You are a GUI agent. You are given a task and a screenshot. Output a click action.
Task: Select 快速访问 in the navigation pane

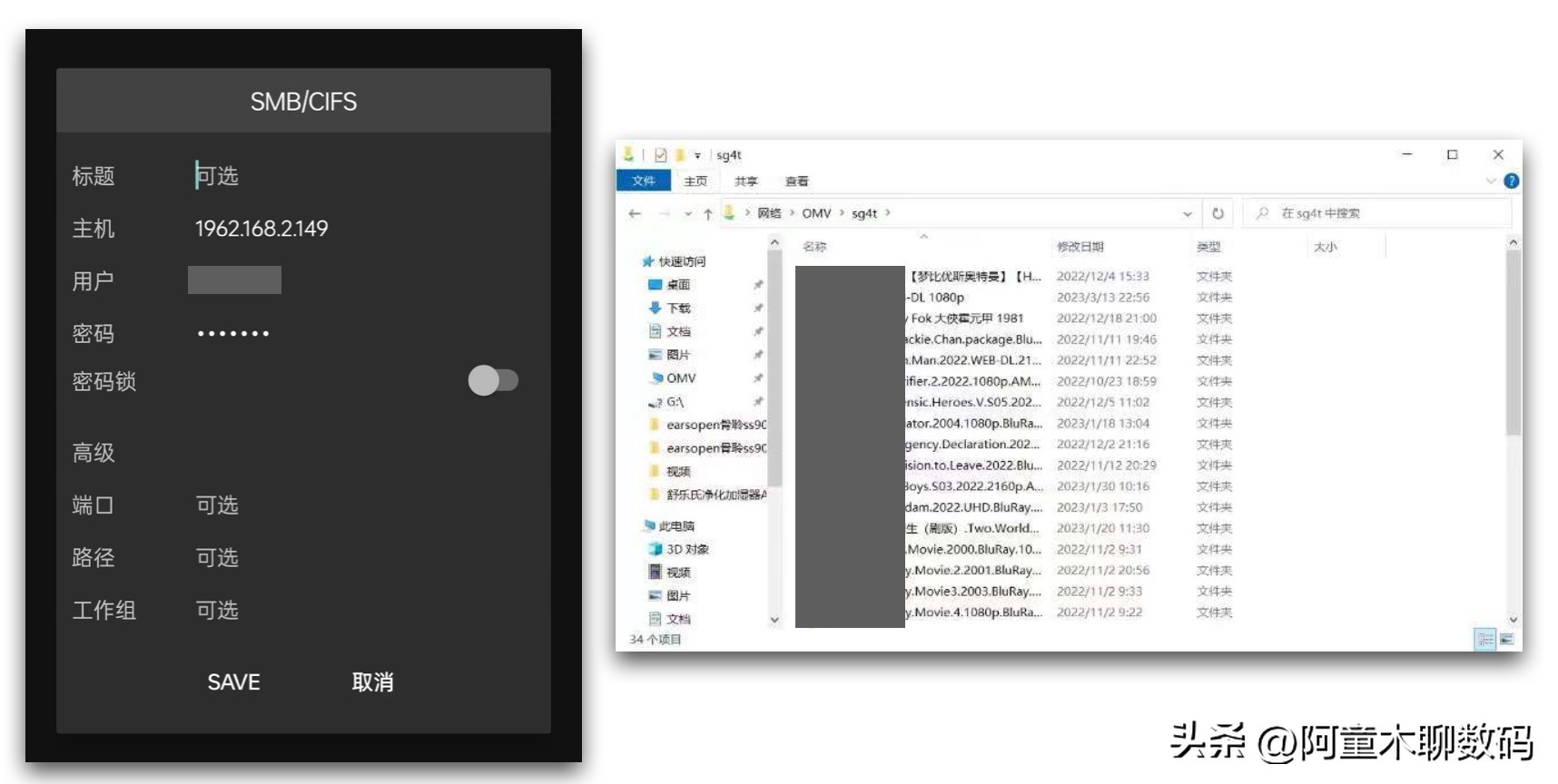coord(681,261)
